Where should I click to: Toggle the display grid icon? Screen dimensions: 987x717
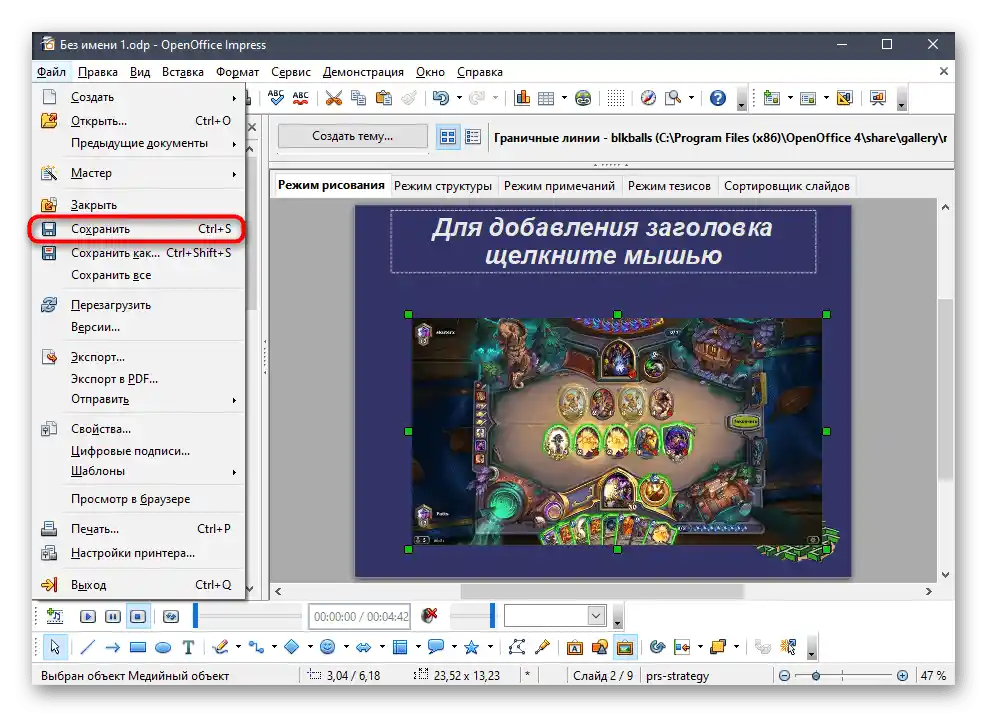[616, 98]
